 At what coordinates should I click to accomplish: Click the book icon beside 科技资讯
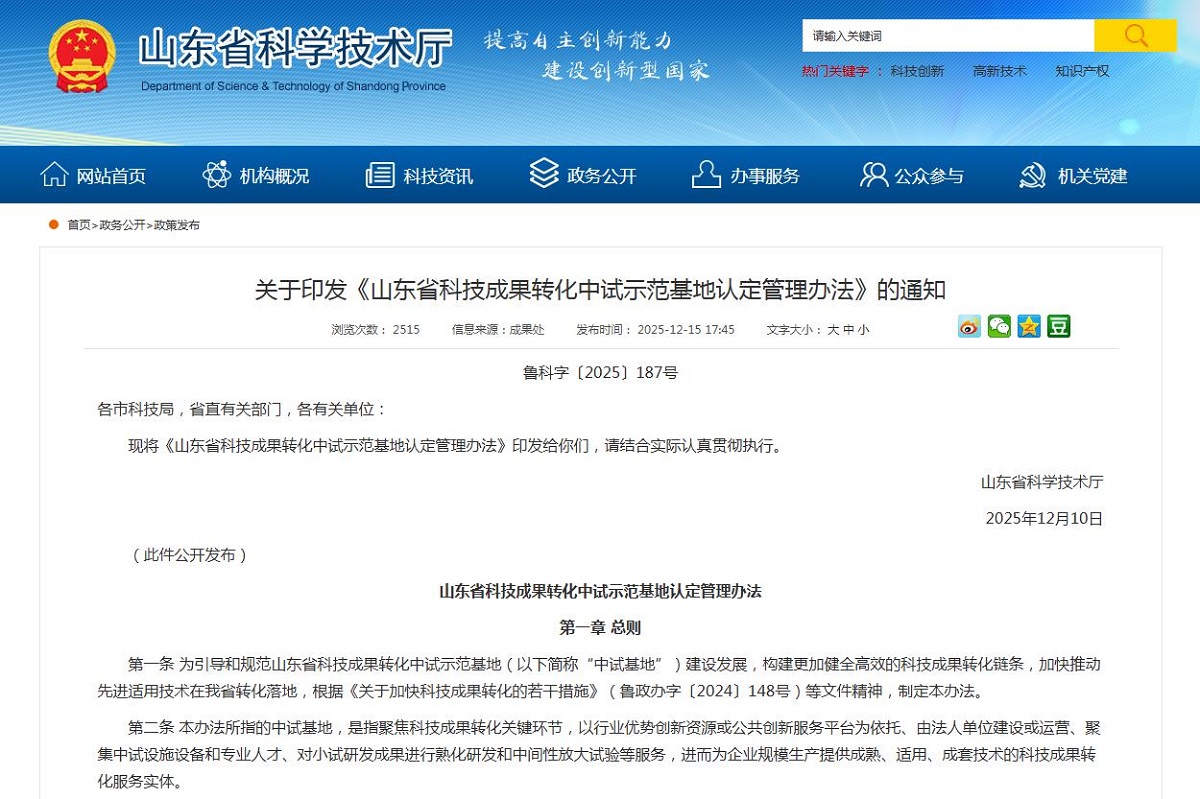pyautogui.click(x=378, y=174)
